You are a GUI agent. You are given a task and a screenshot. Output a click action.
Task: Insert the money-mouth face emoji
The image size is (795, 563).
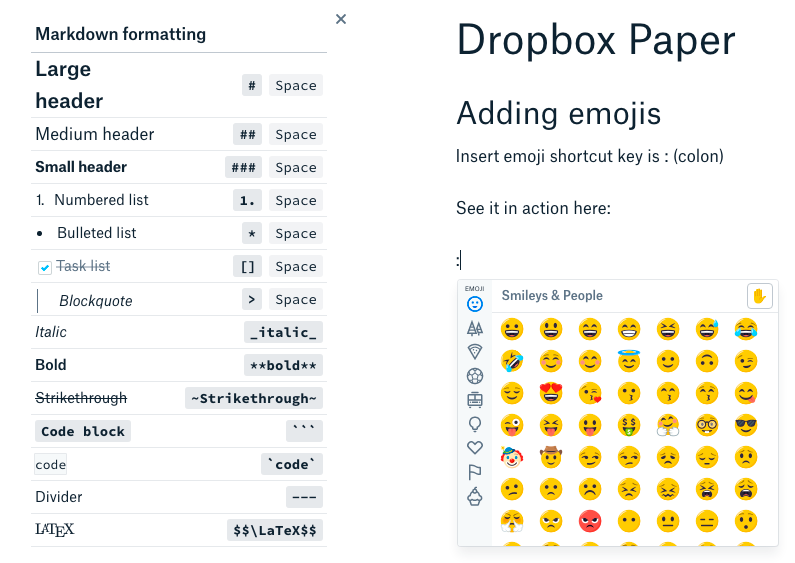pos(629,426)
